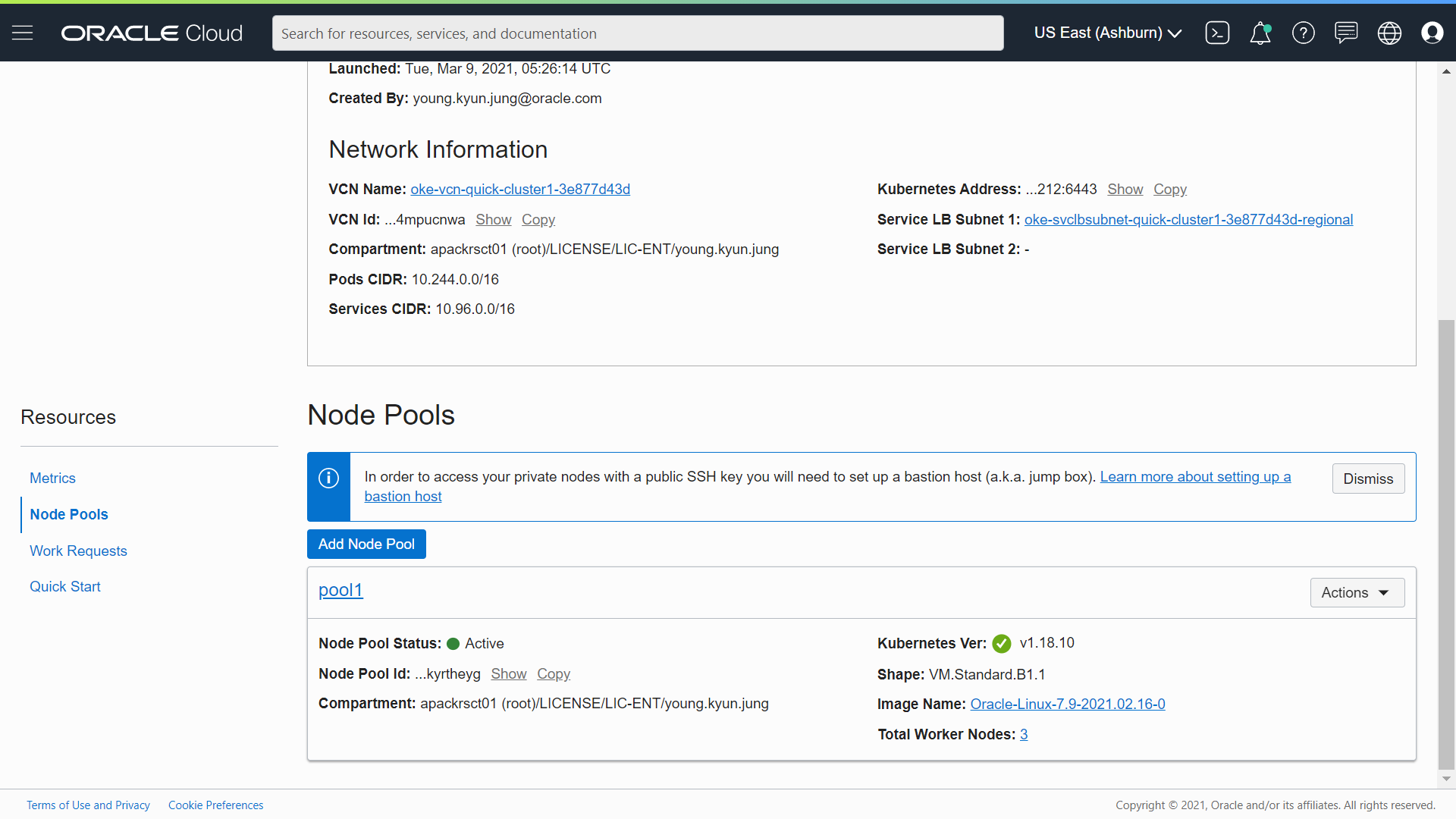Show the full Kubernetes Address

[1125, 189]
